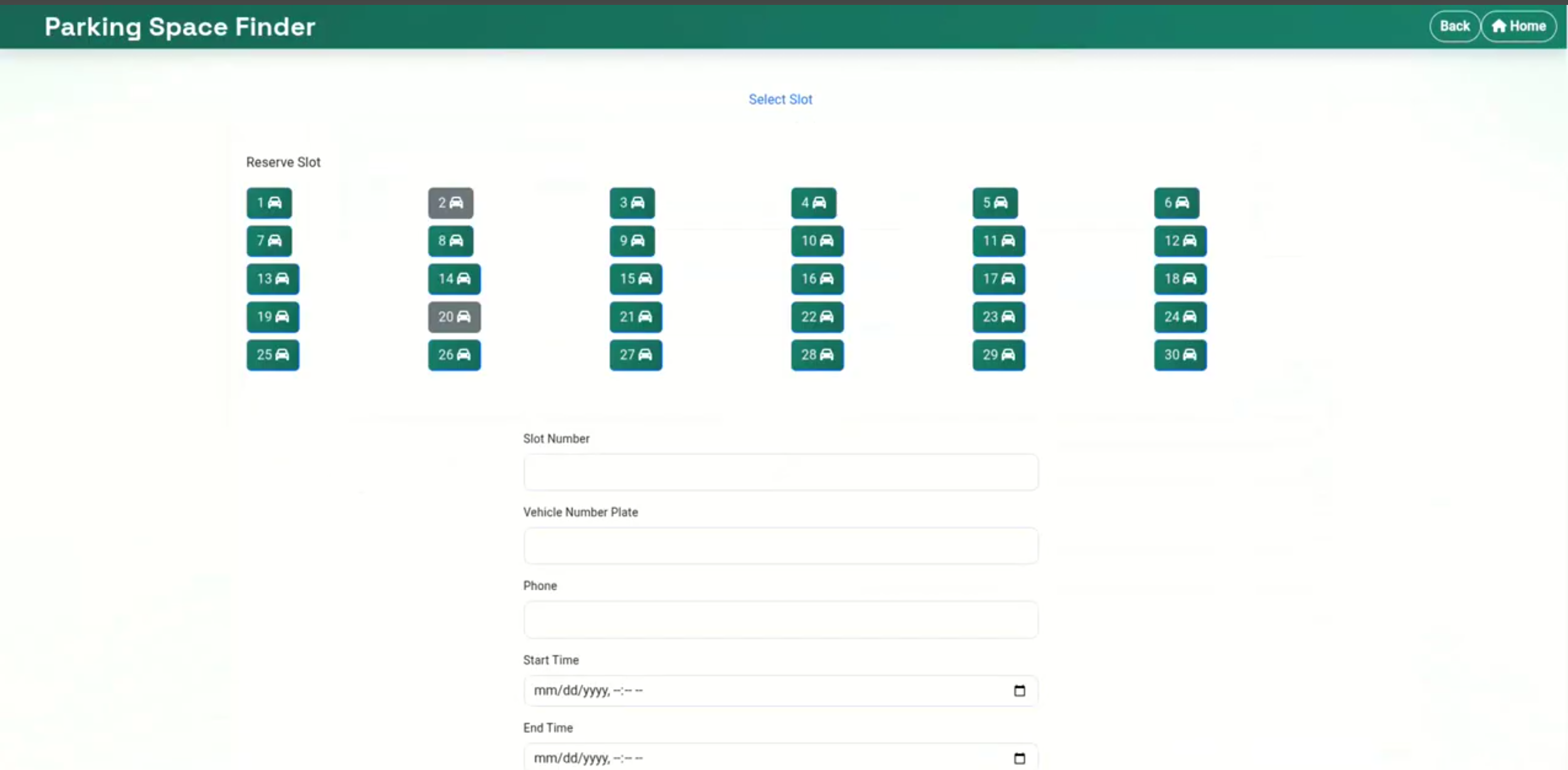Select parking slot 7
The image size is (1568, 770).
pyautogui.click(x=269, y=241)
